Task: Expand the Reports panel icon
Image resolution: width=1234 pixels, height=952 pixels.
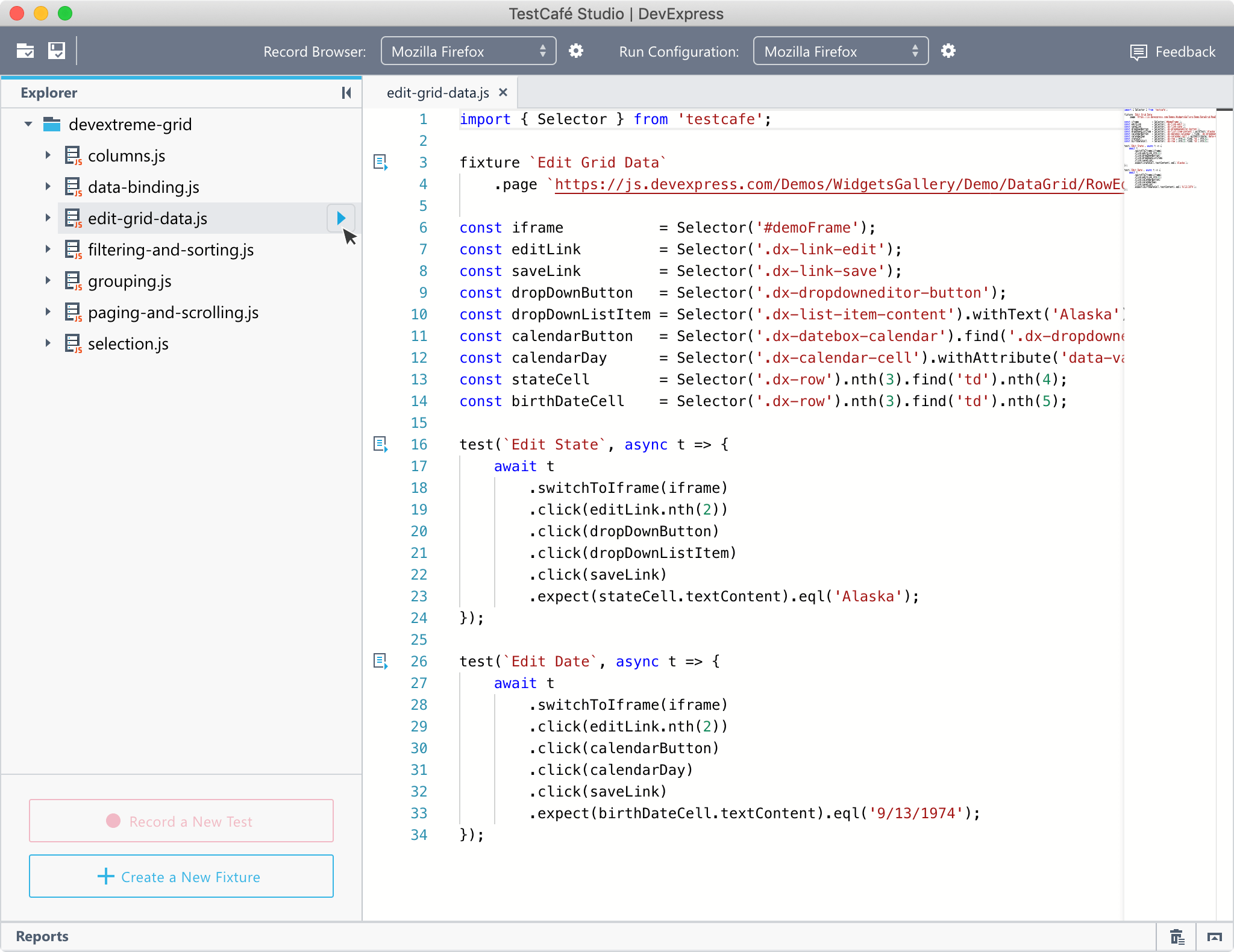Action: click(1215, 937)
